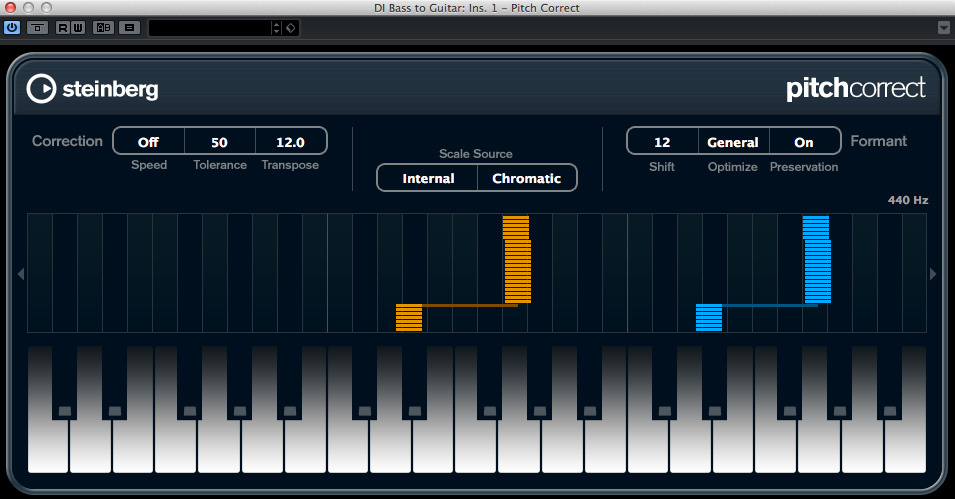Click the highest B white key on the keyboard
This screenshot has width=955, height=499.
click(906, 445)
